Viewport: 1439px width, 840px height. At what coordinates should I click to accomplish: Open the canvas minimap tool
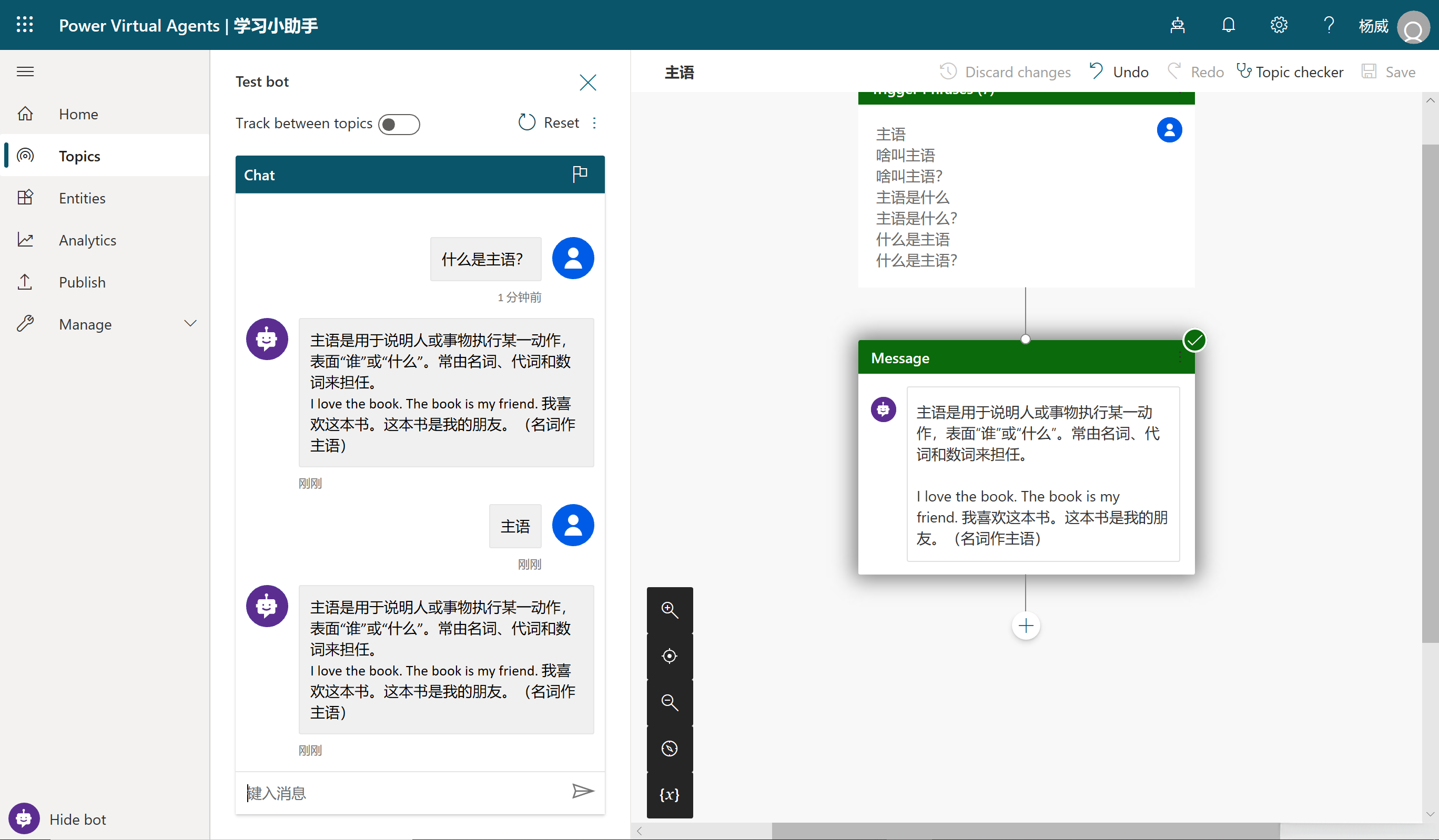click(669, 749)
